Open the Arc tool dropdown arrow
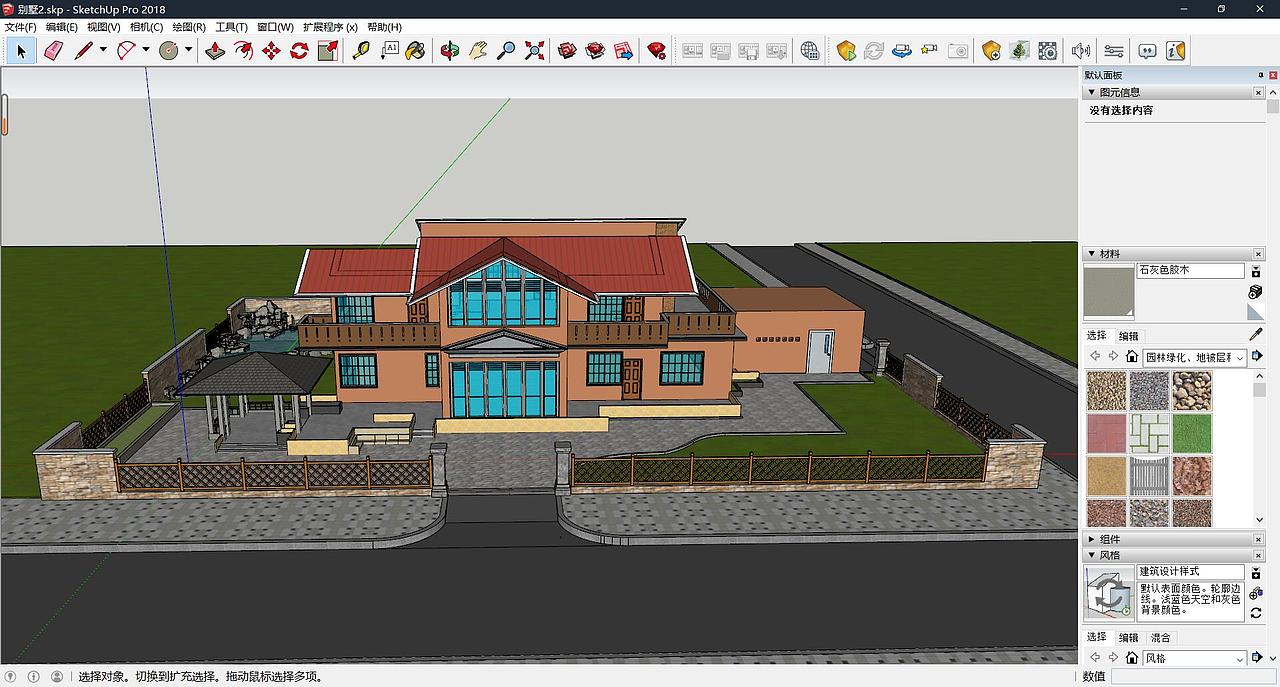The width and height of the screenshot is (1280, 687). pos(145,50)
